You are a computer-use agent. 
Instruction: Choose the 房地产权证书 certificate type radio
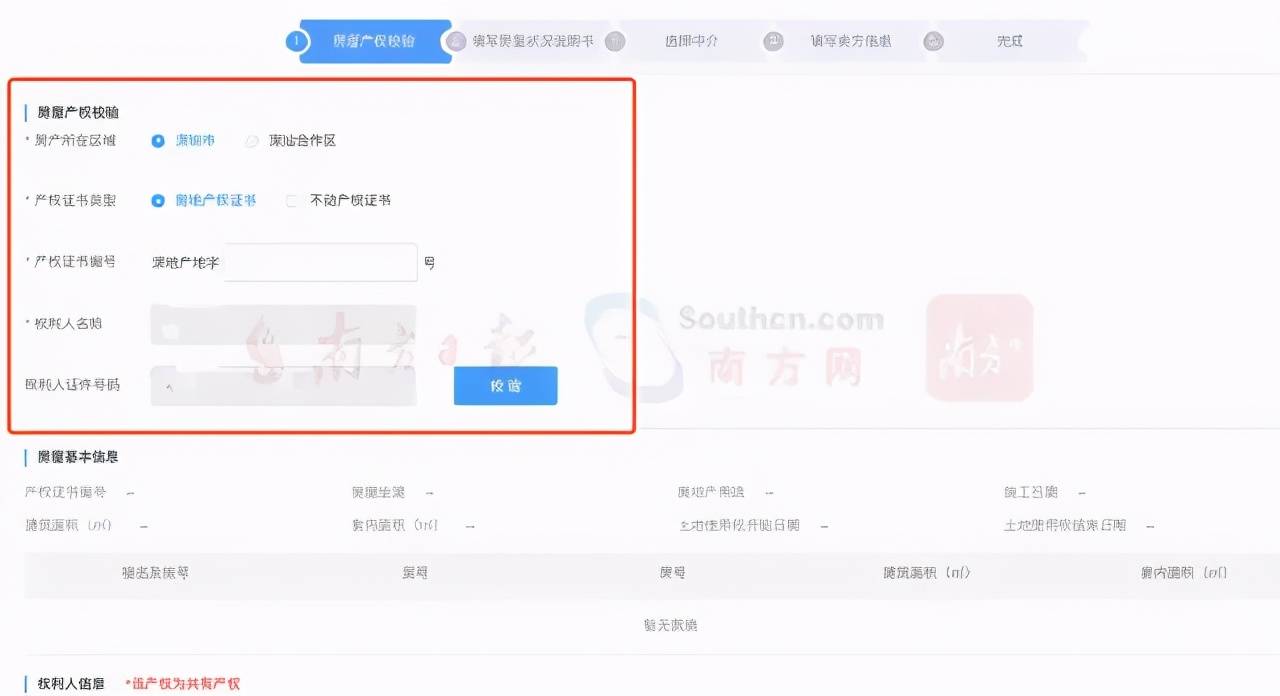(x=158, y=200)
